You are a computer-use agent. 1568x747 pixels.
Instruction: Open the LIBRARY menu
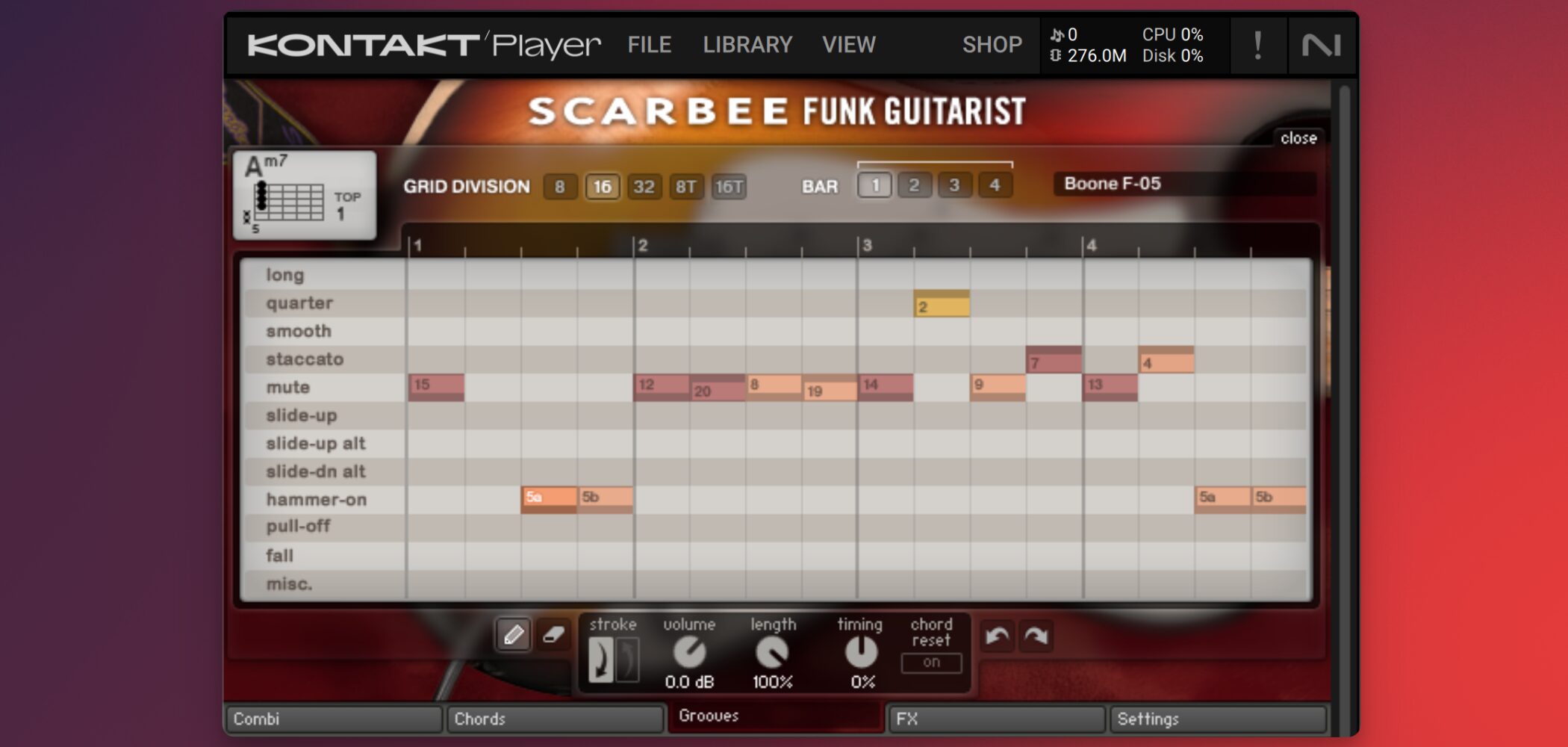[747, 45]
